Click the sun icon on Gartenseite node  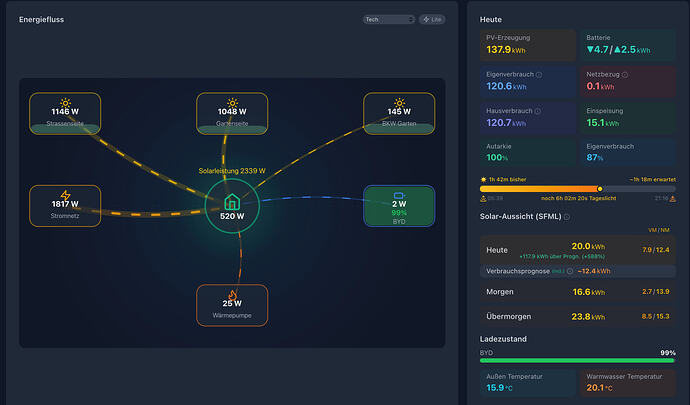(x=232, y=103)
